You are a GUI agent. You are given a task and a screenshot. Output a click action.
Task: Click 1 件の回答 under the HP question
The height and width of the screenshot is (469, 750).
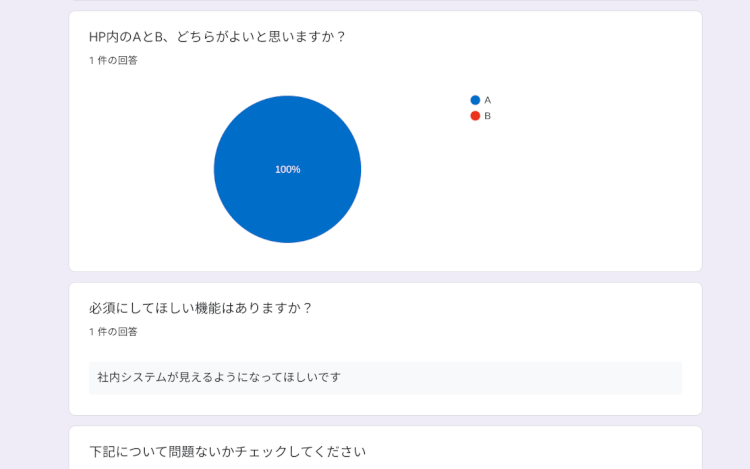[x=113, y=60]
